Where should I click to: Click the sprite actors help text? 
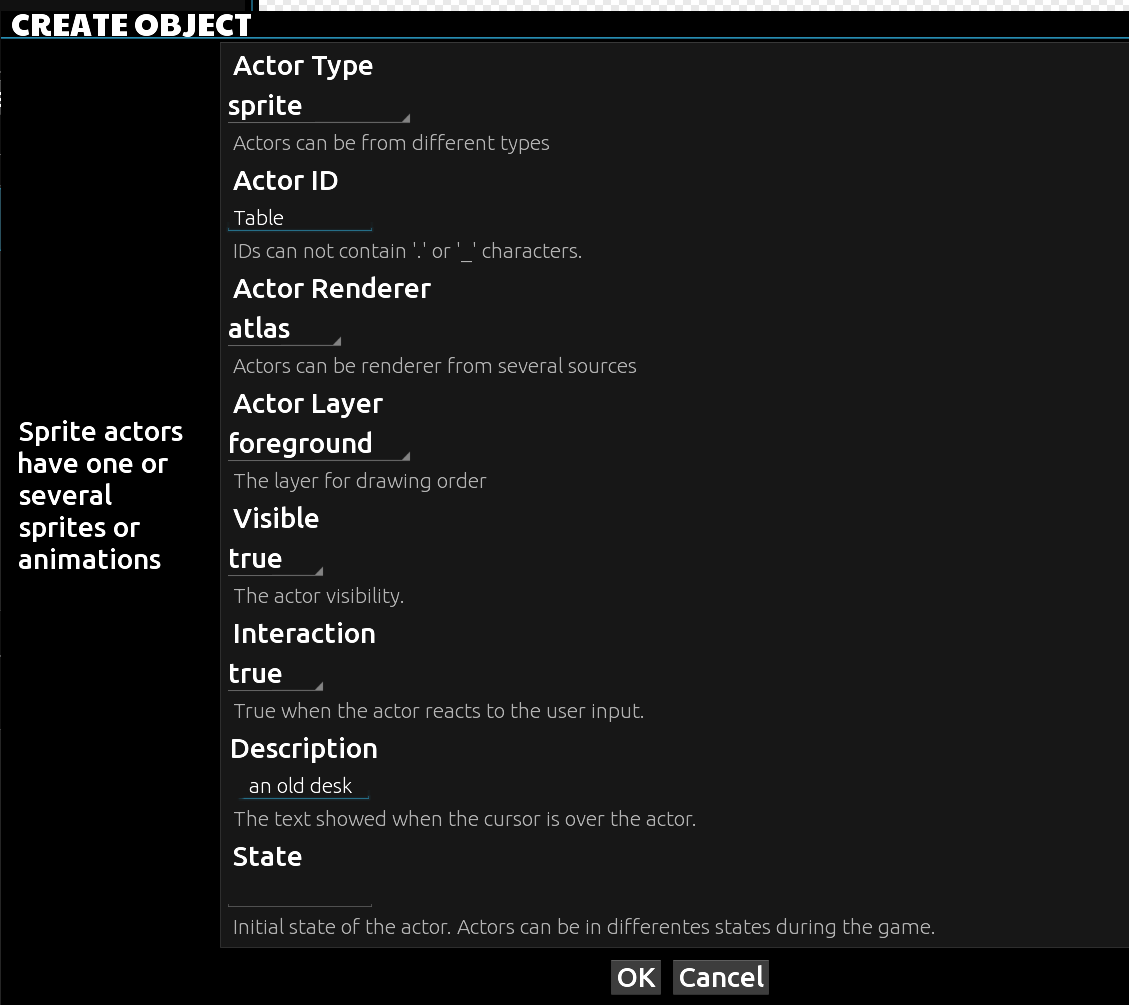coord(99,495)
